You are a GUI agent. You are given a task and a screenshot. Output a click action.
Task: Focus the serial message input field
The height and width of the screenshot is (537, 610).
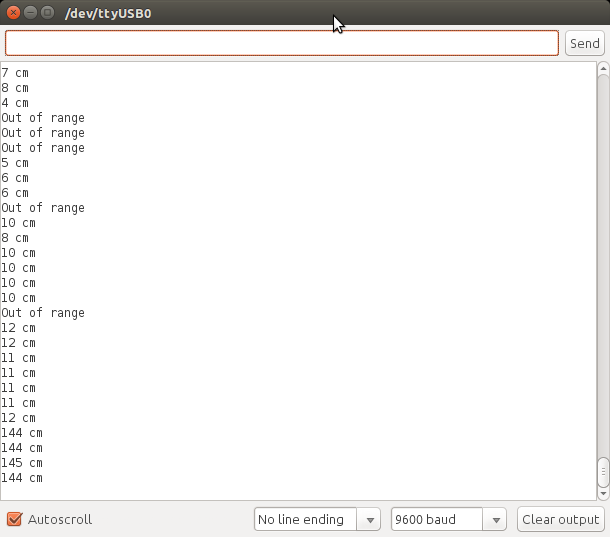(282, 43)
